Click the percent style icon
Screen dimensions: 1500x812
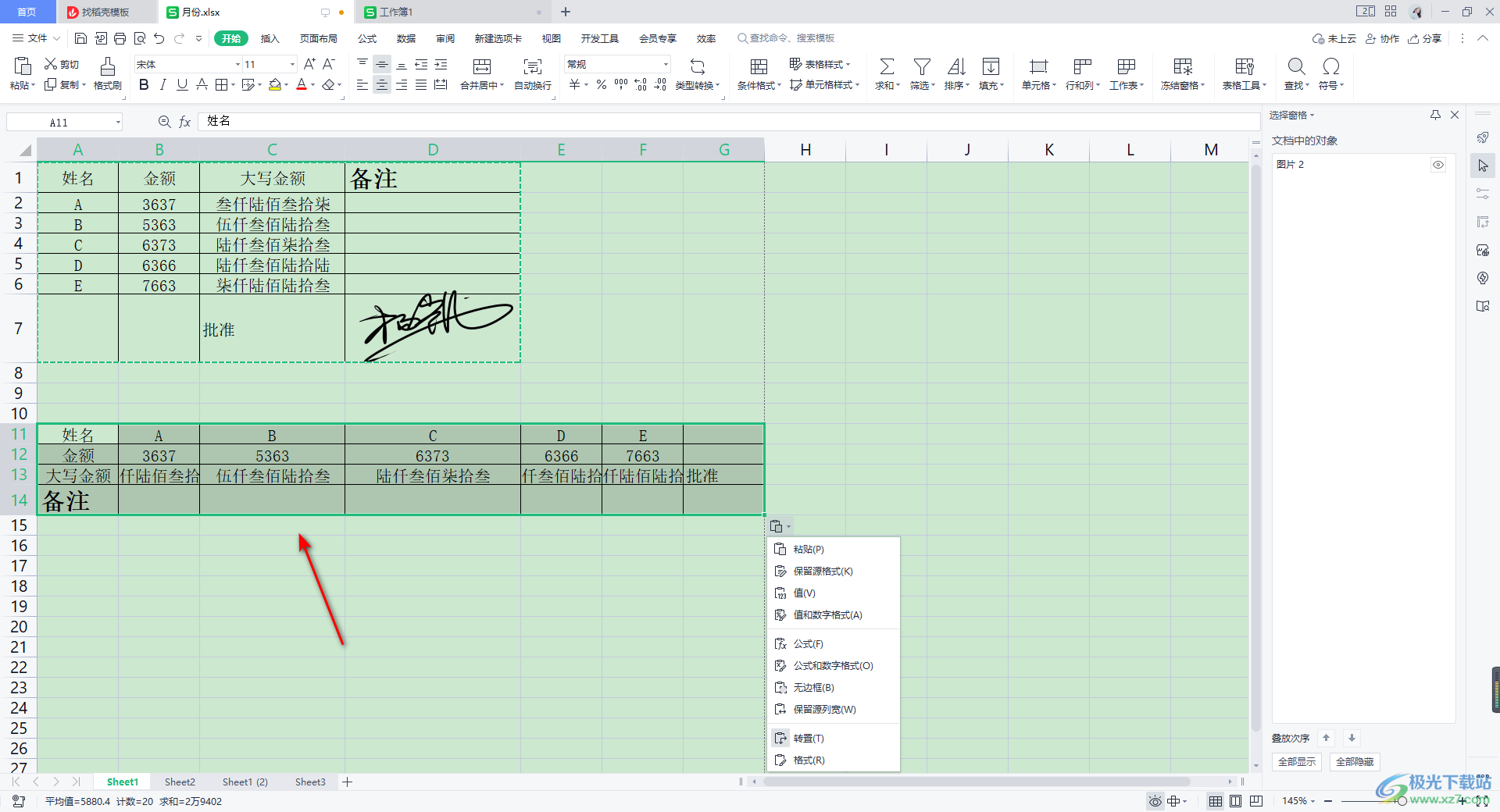pos(602,84)
